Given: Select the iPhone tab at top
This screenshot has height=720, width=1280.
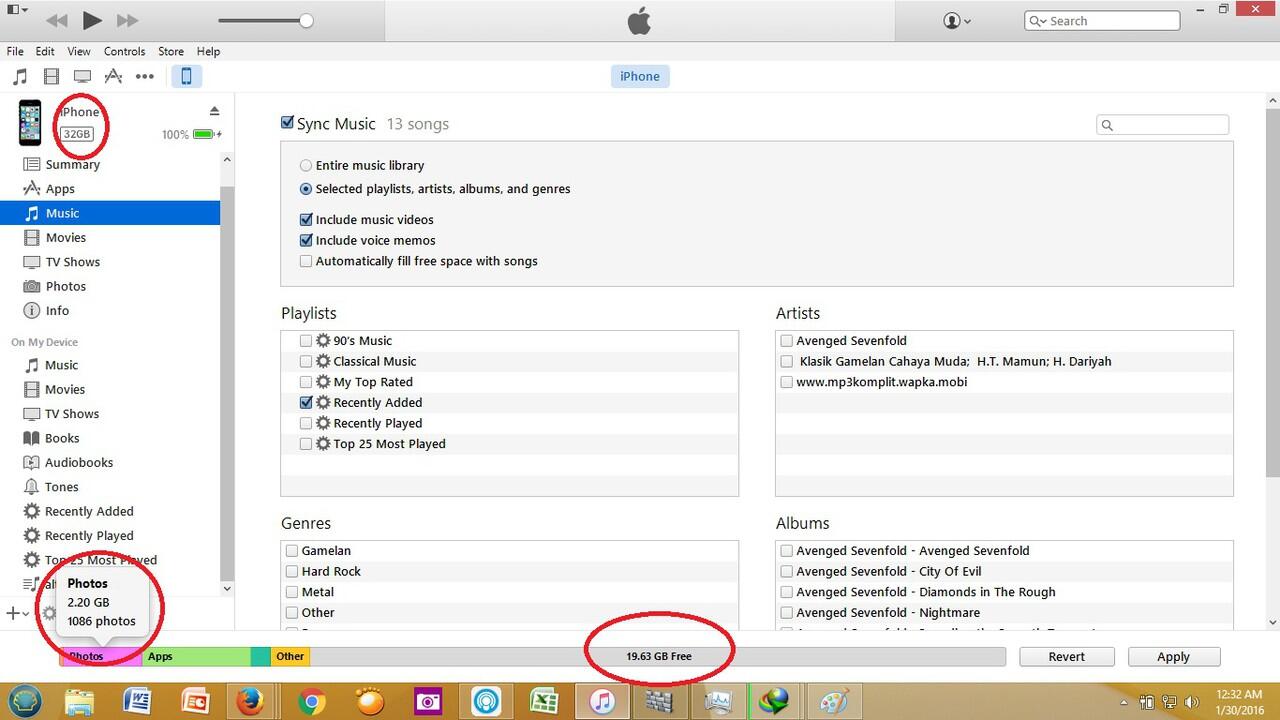Looking at the screenshot, I should (x=640, y=76).
